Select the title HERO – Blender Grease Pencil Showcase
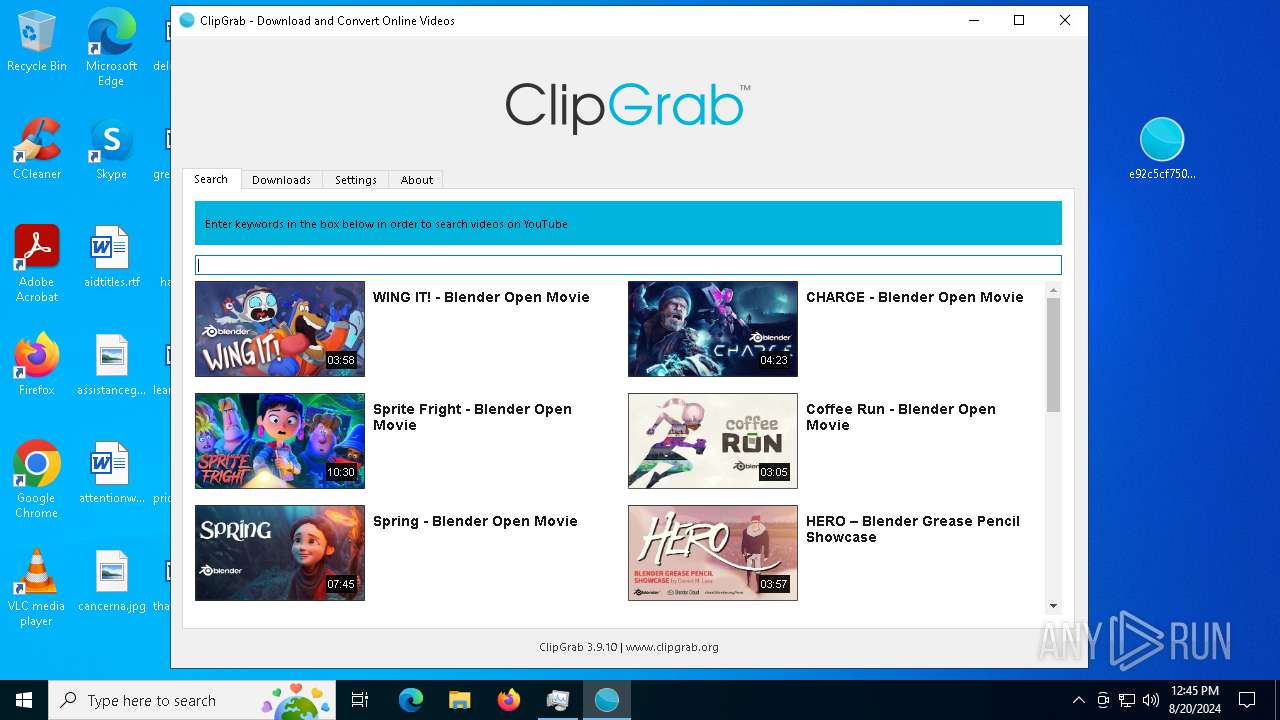Viewport: 1280px width, 720px height. point(913,529)
